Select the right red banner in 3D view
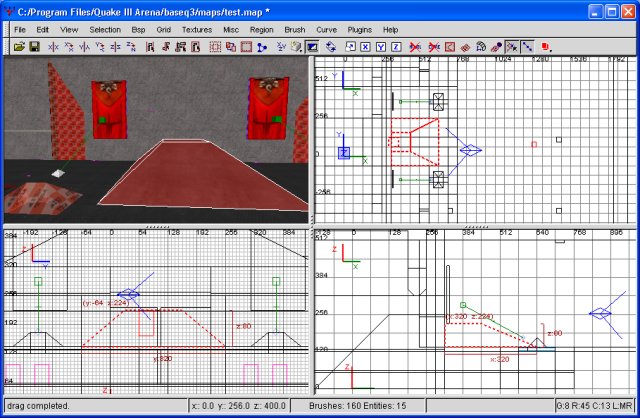Image resolution: width=640 pixels, height=418 pixels. [x=268, y=108]
